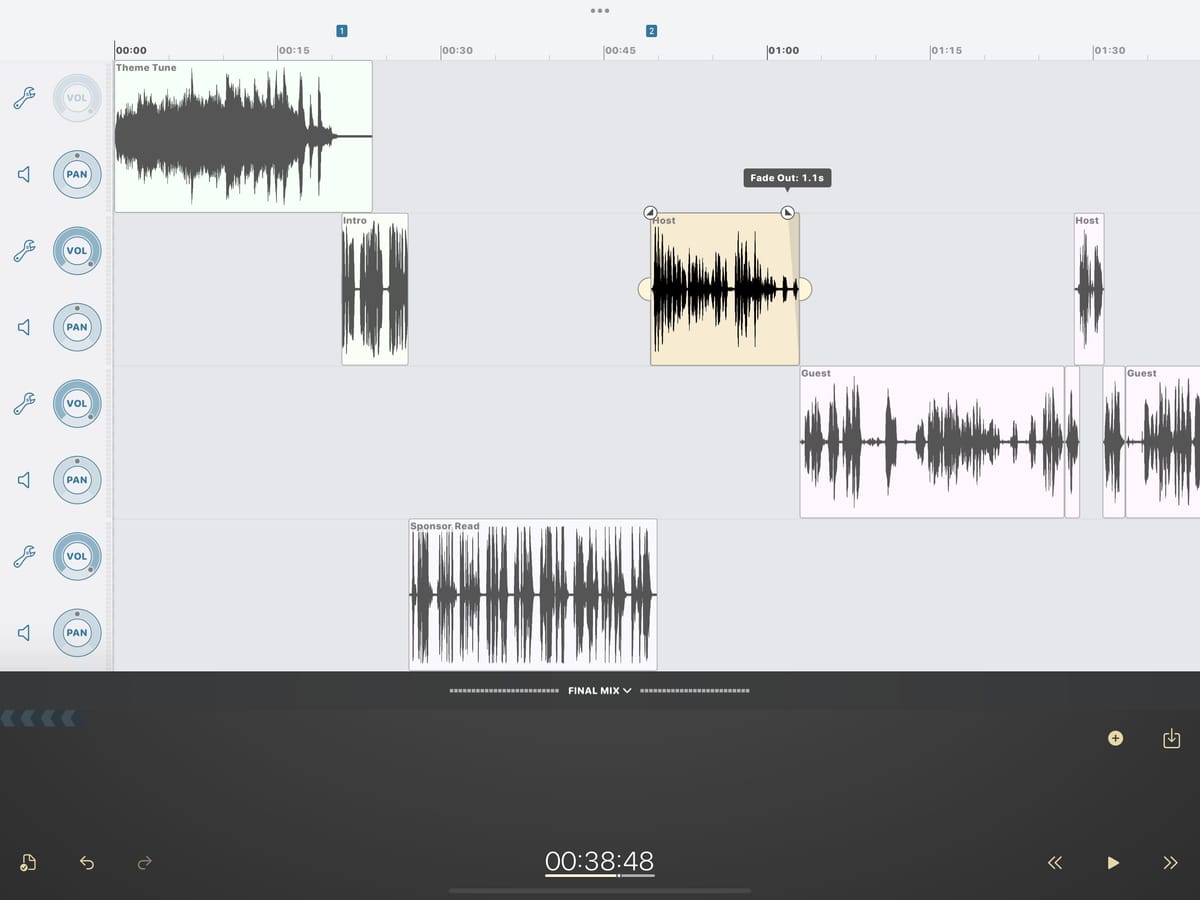Click the fade-in handle on the Host clip
1200x900 pixels.
coord(650,212)
